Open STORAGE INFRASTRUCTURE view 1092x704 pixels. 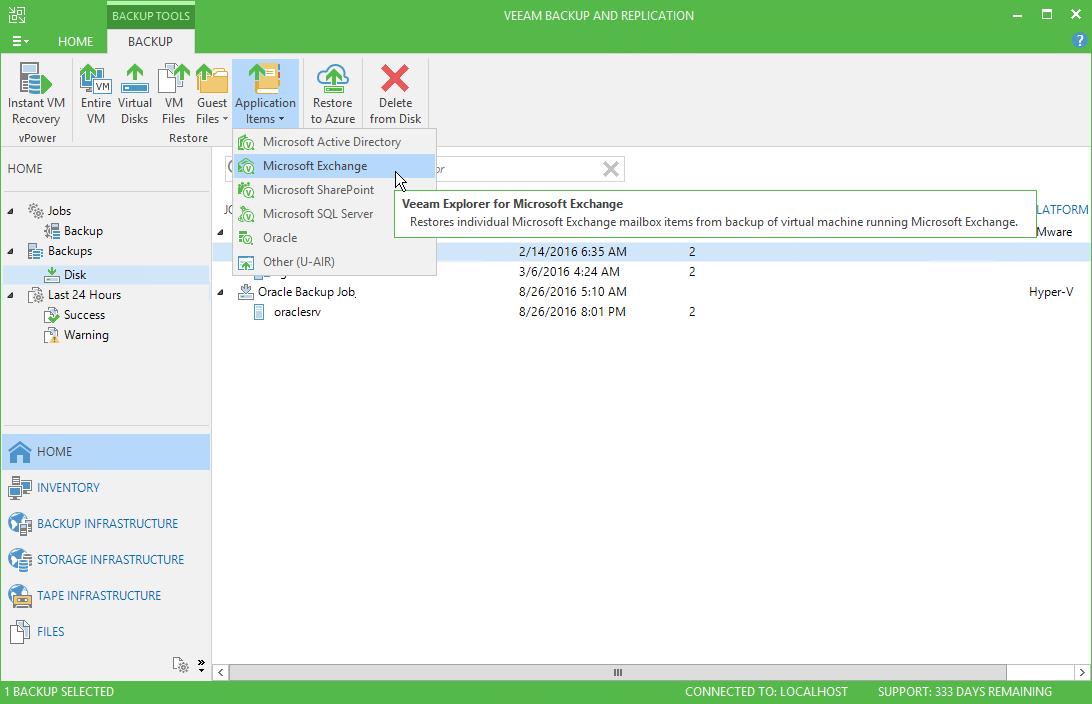pos(106,560)
